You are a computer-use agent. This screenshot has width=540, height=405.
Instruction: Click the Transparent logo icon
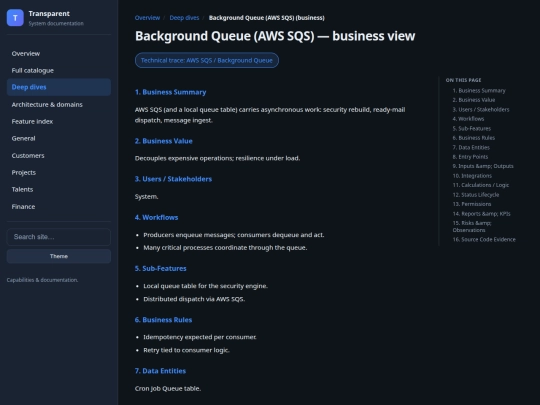(x=15, y=18)
